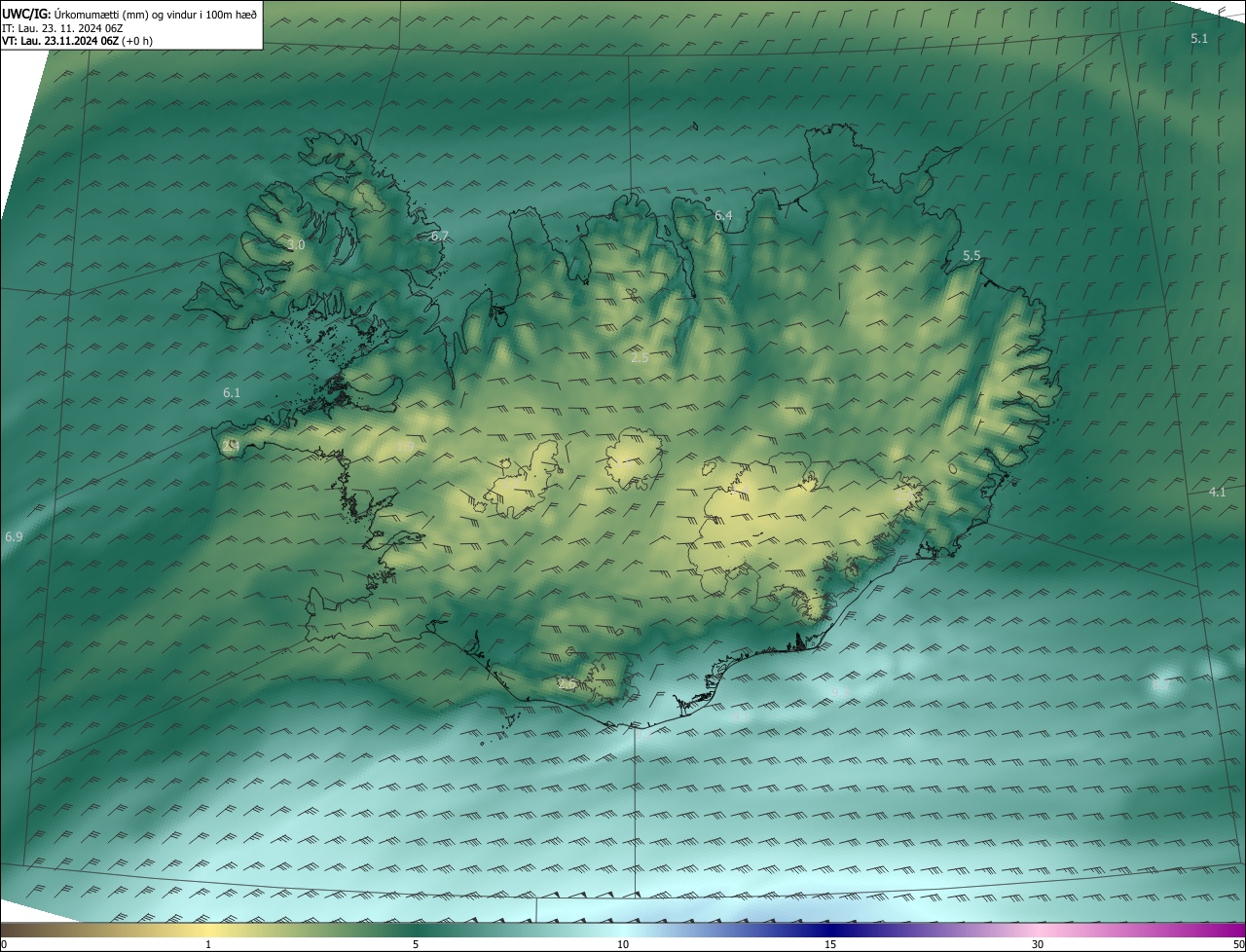Click the pink 30 color scale mark
Screen dimensions: 1246x952
pyautogui.click(x=1038, y=944)
